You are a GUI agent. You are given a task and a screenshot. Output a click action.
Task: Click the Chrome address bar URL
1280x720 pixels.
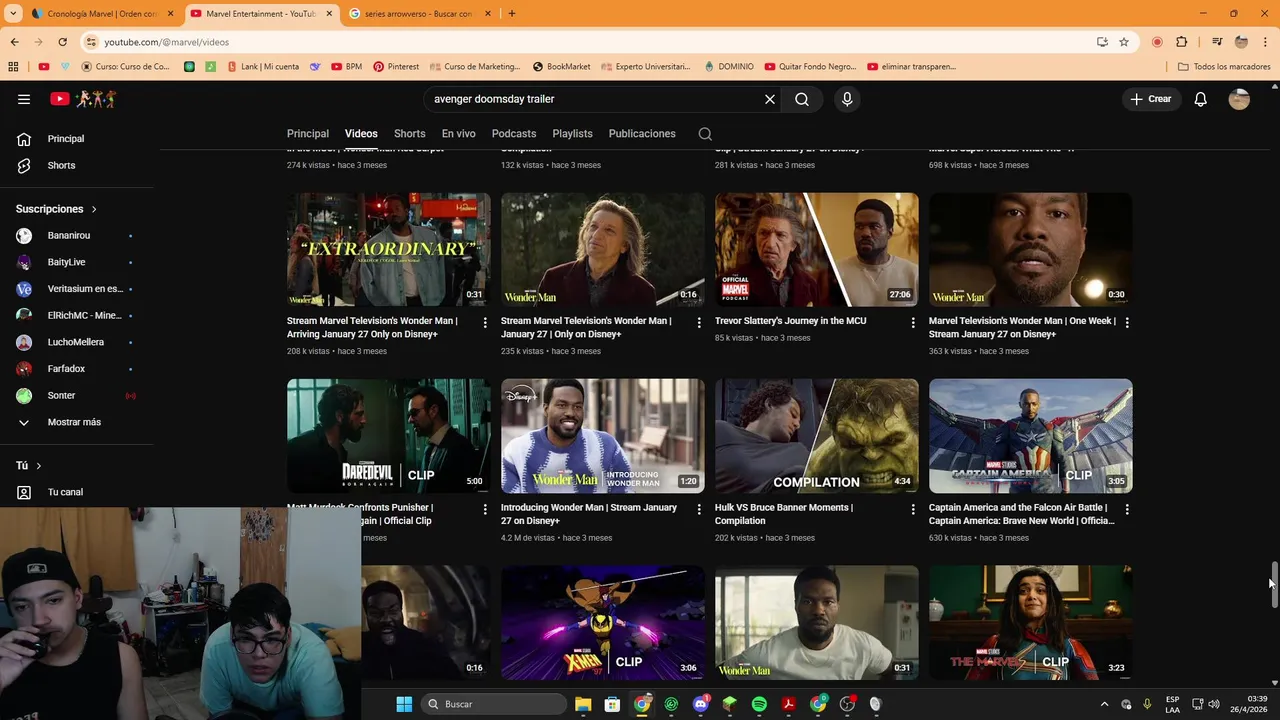tap(167, 42)
